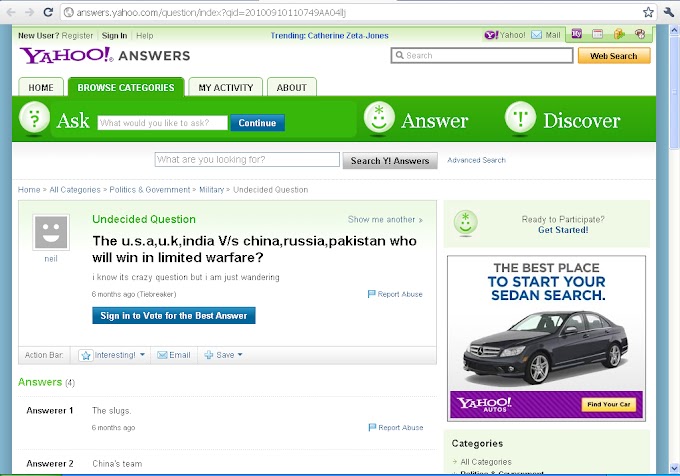Click the Ask question-mark circle icon
The image size is (680, 476).
click(x=34, y=117)
